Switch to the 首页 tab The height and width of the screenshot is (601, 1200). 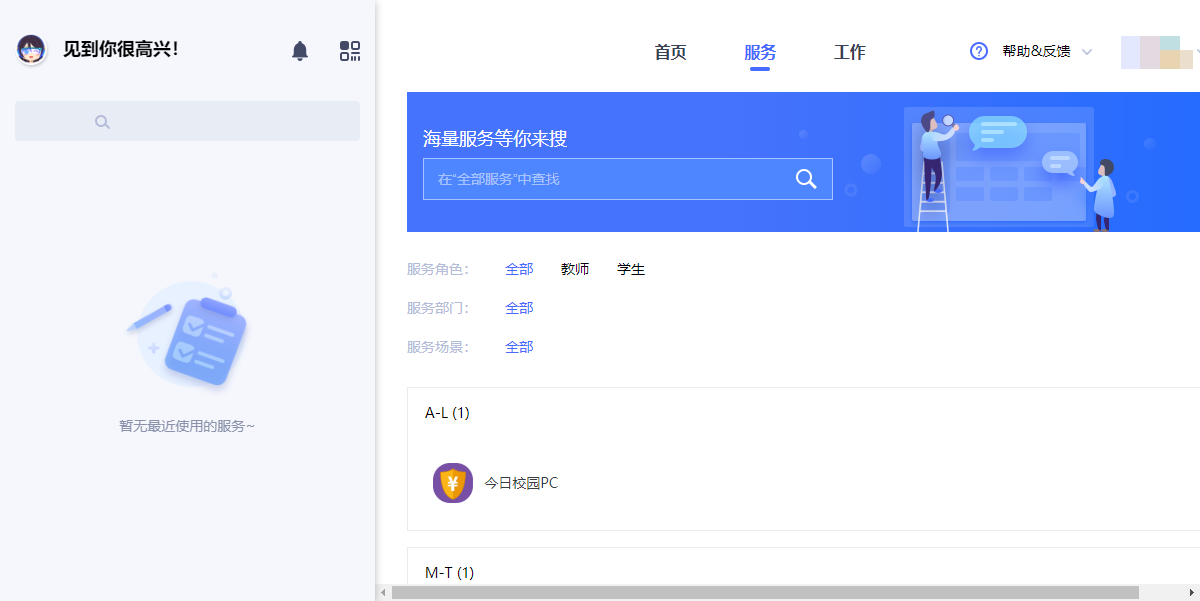coord(670,52)
